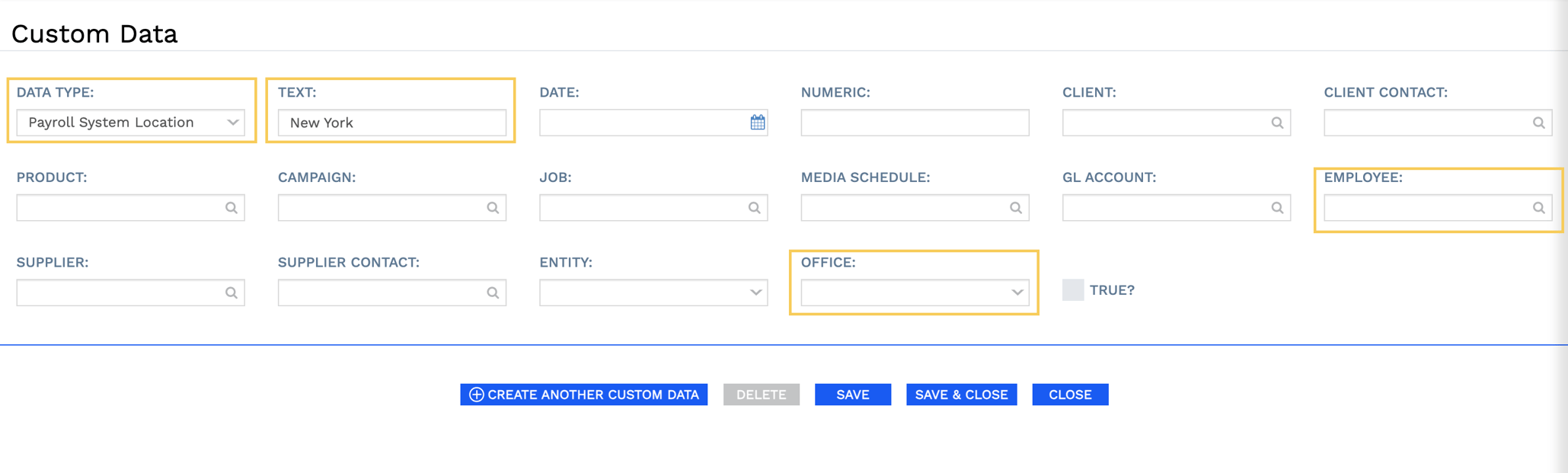Click the Campaign field search icon
This screenshot has height=473, width=1568.
coord(493,208)
